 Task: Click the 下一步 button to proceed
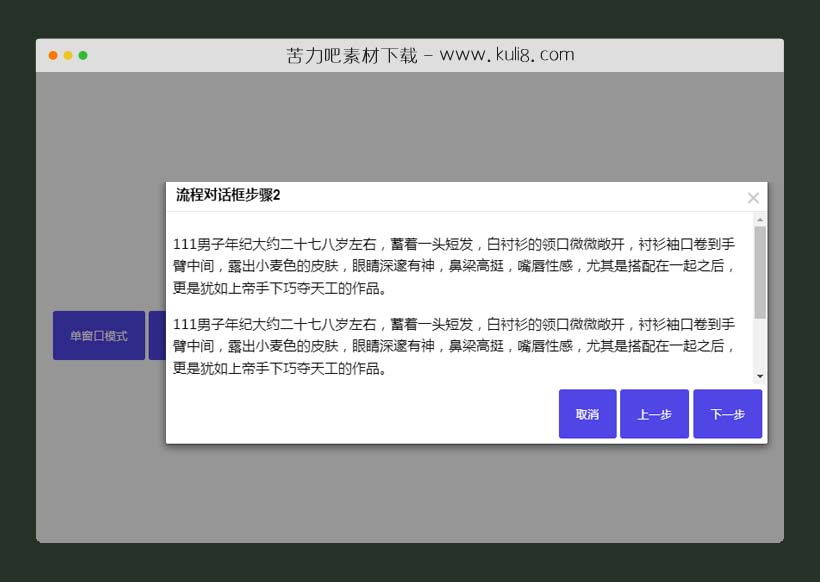[x=727, y=413]
